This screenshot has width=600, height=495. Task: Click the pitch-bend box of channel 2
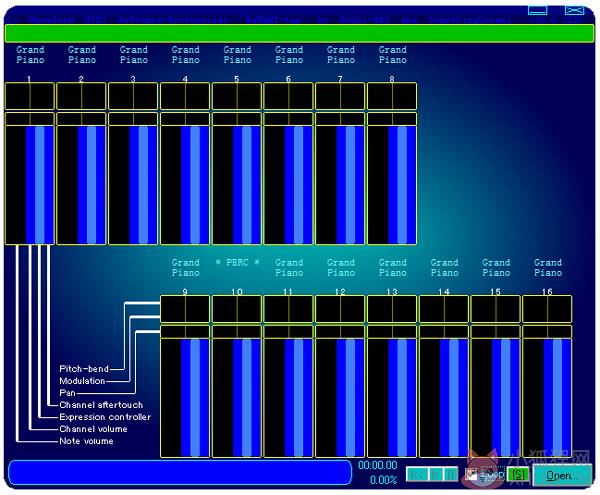81,96
